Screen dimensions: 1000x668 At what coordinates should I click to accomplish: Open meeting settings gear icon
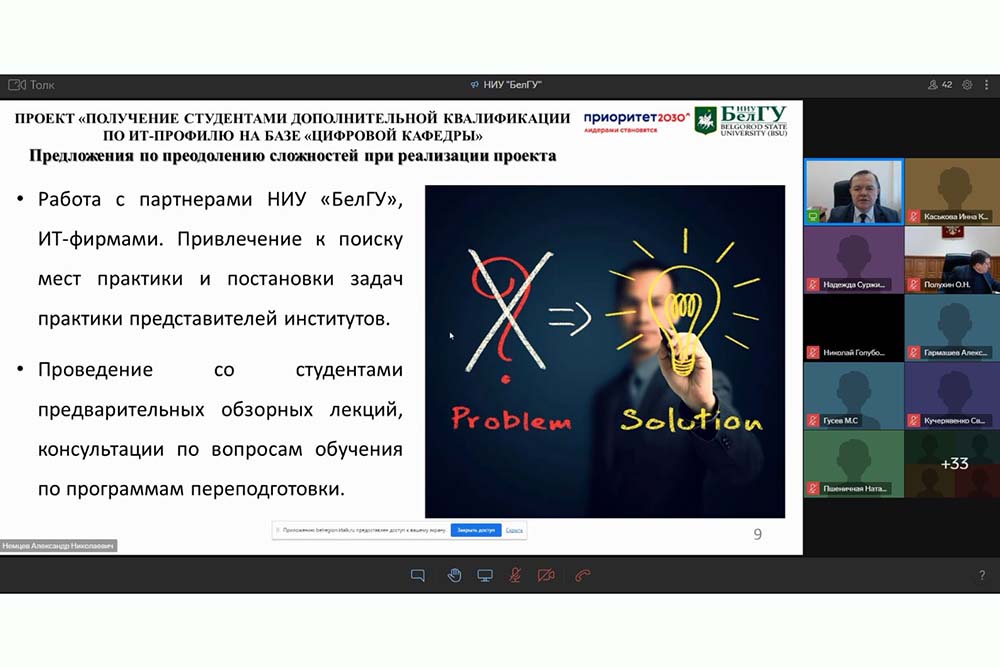click(x=967, y=85)
